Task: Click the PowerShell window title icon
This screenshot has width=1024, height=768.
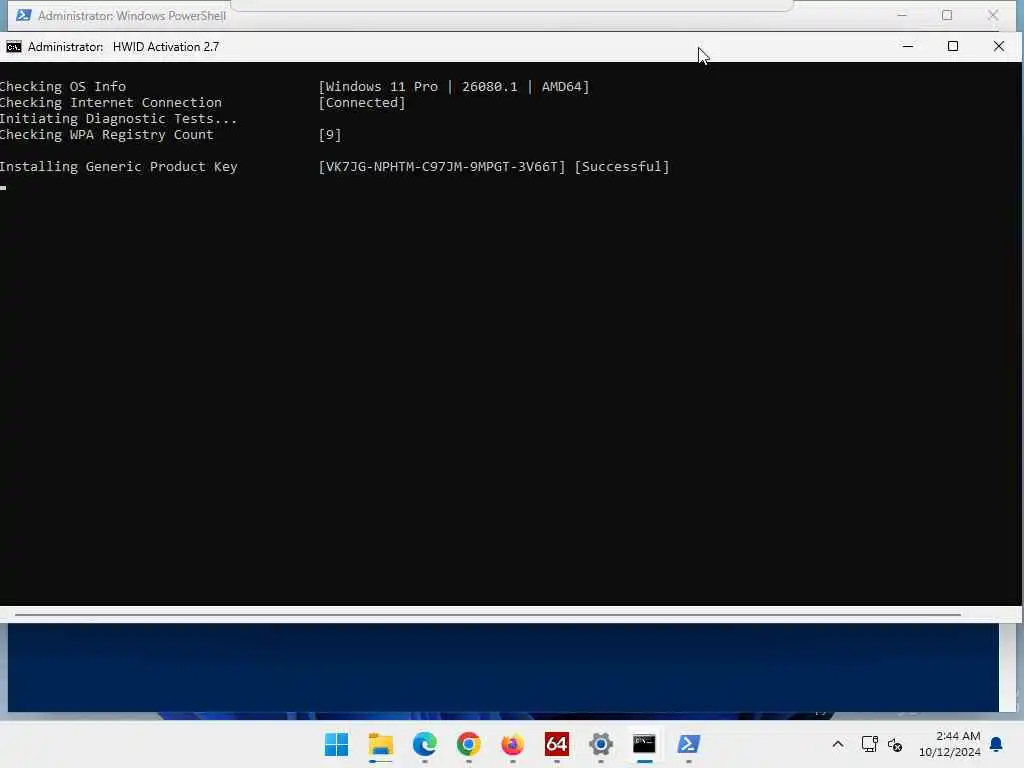Action: [x=24, y=15]
